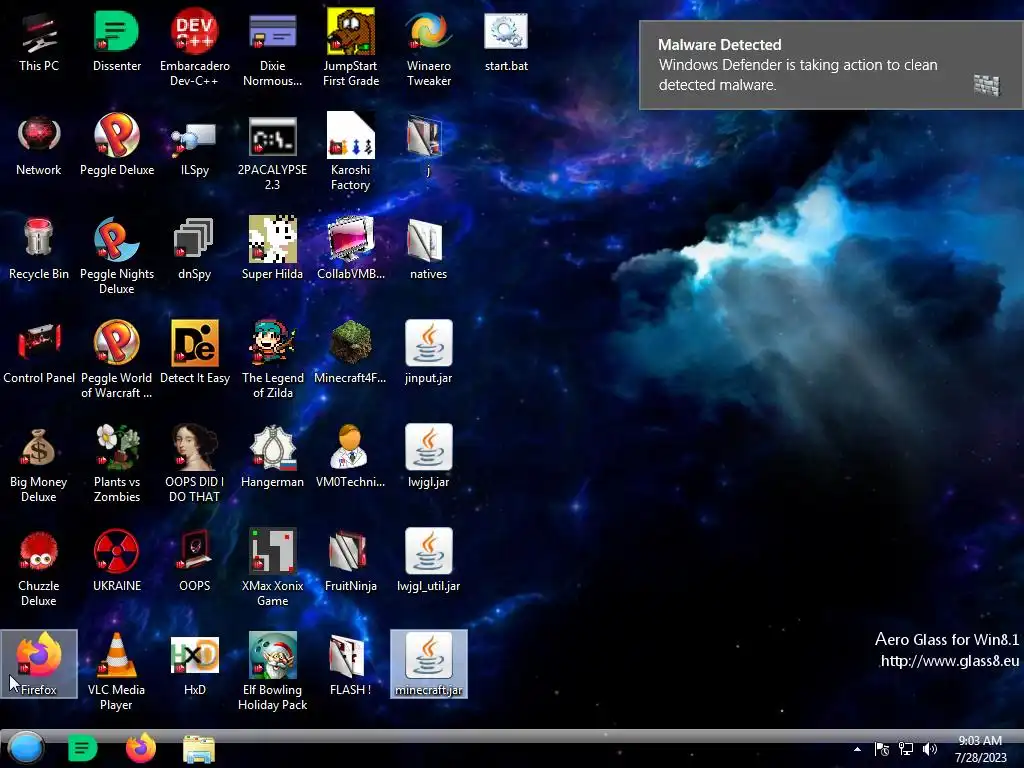Select the lwjgl_util.jar file

tap(428, 562)
